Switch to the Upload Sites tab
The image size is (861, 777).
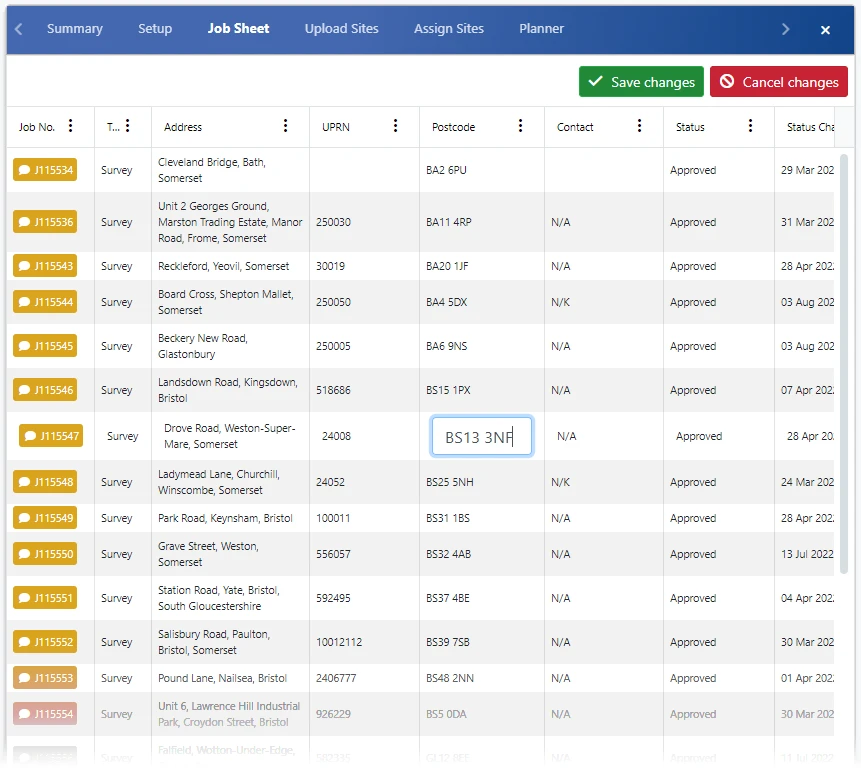[341, 29]
